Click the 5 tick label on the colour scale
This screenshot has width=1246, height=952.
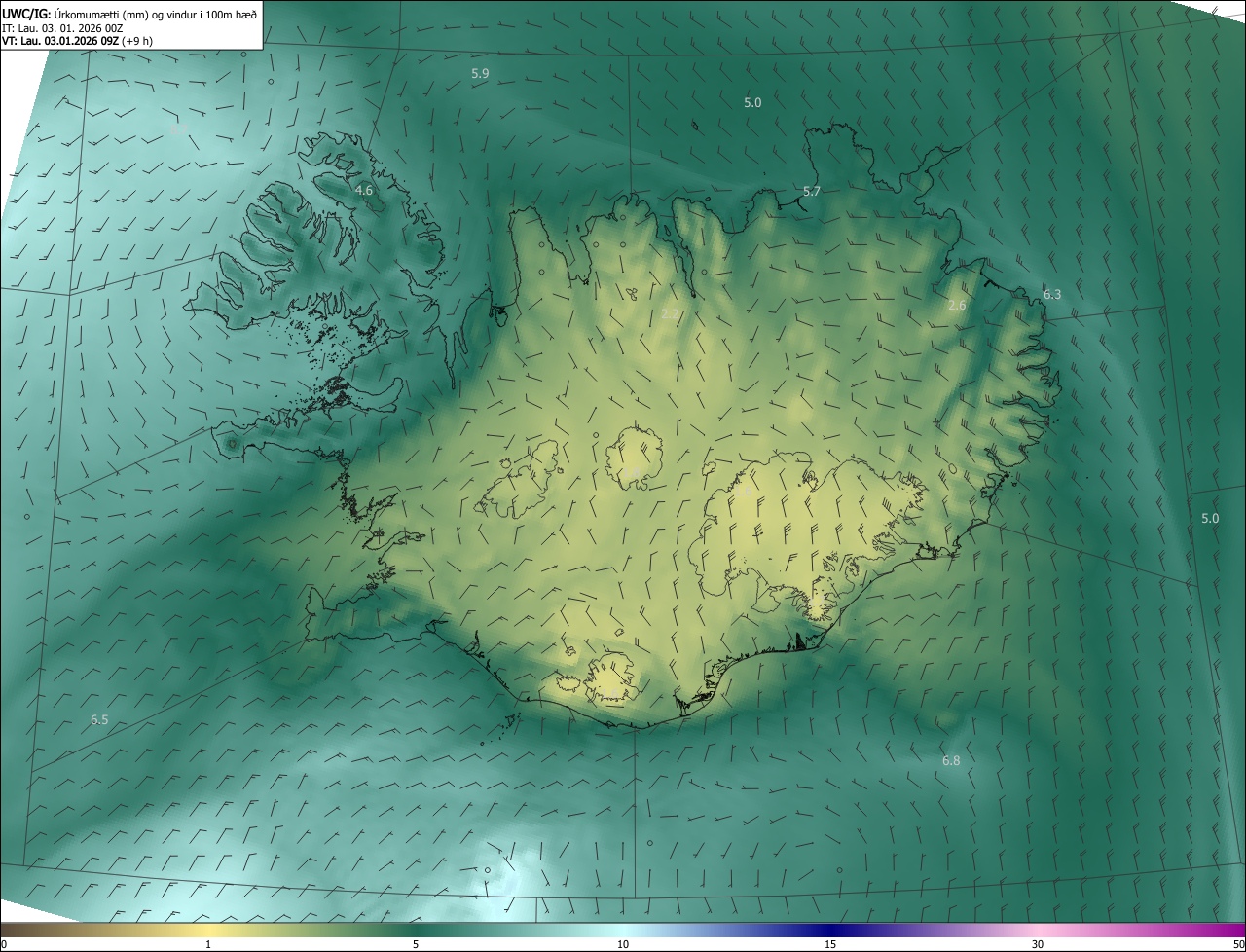[x=416, y=945]
